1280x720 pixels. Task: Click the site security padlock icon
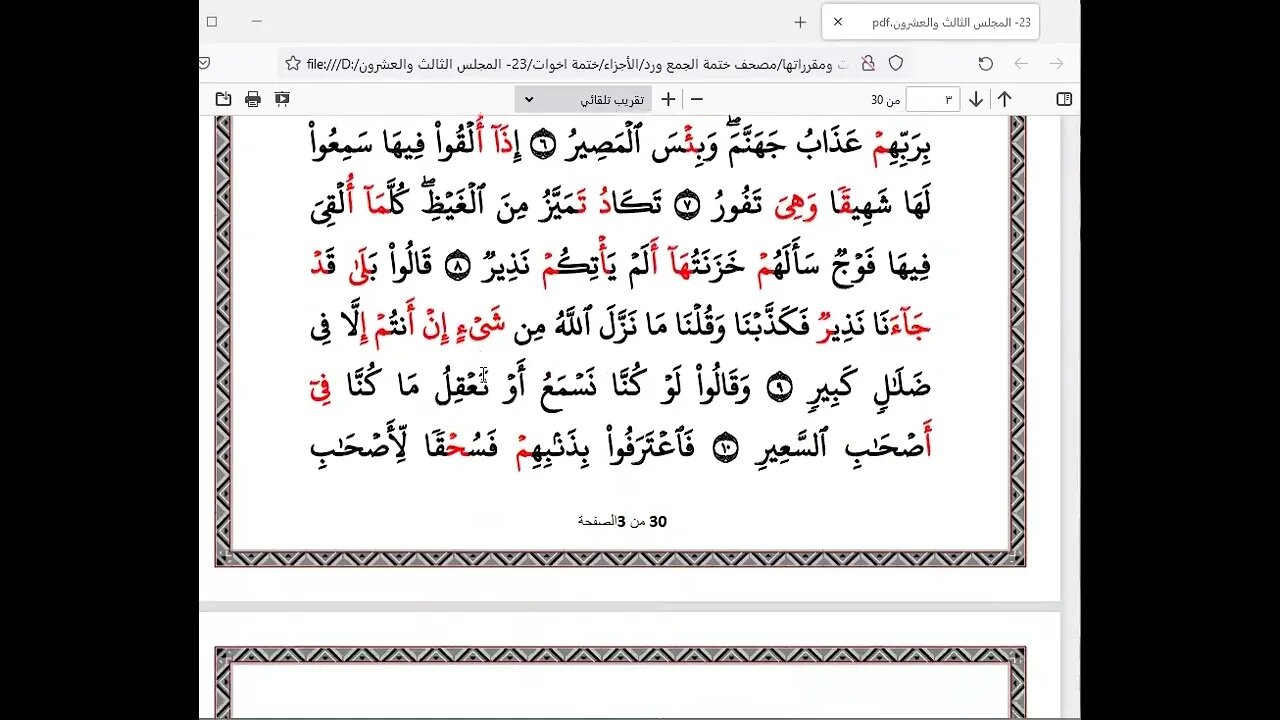point(868,64)
